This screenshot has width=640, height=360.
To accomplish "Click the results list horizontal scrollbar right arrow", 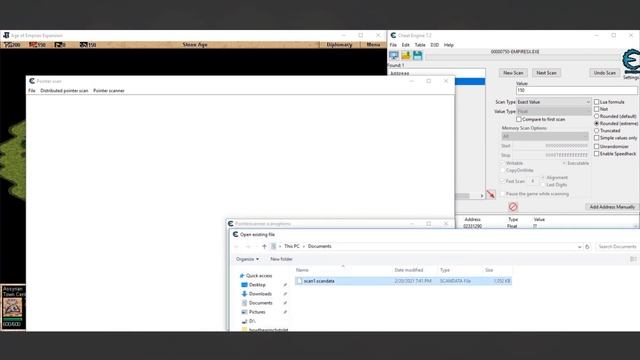I will [x=482, y=196].
